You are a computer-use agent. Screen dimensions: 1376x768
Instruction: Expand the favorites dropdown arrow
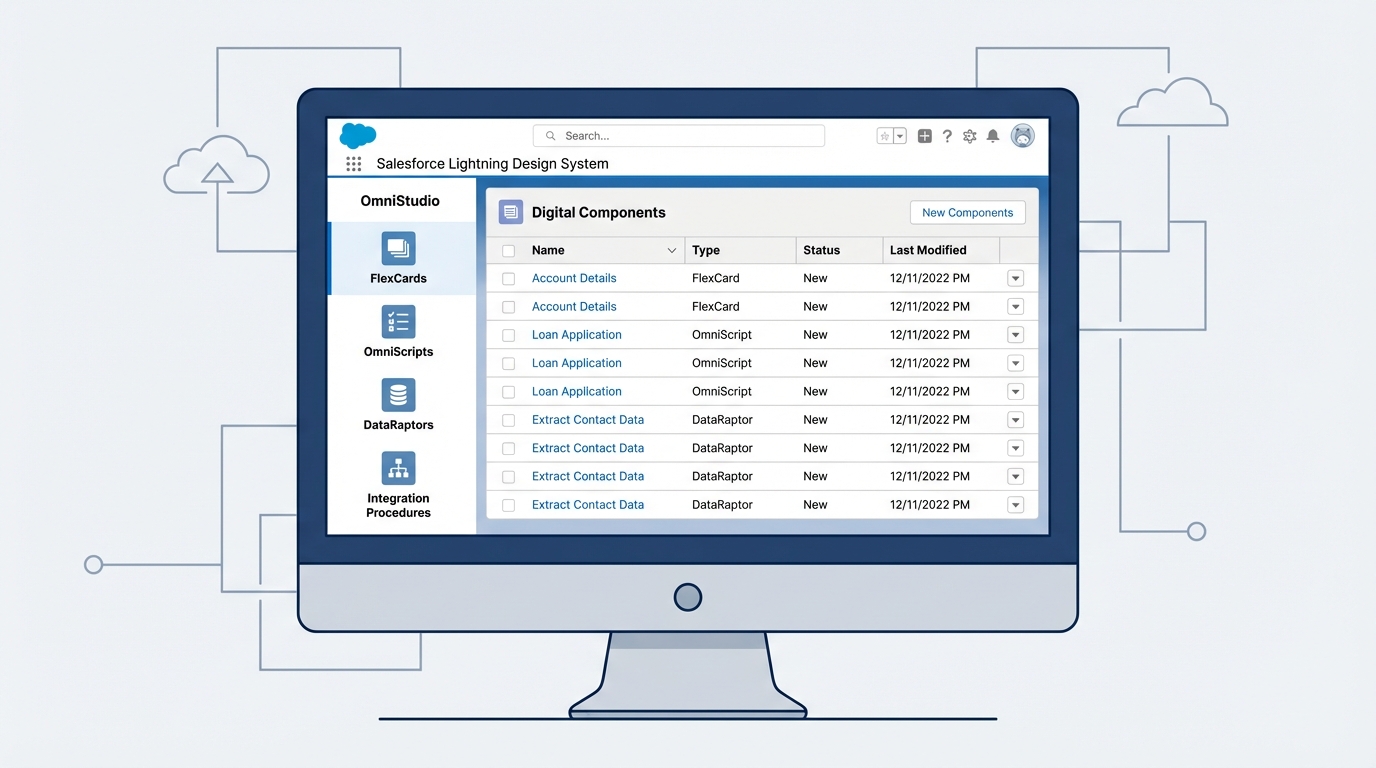(897, 135)
